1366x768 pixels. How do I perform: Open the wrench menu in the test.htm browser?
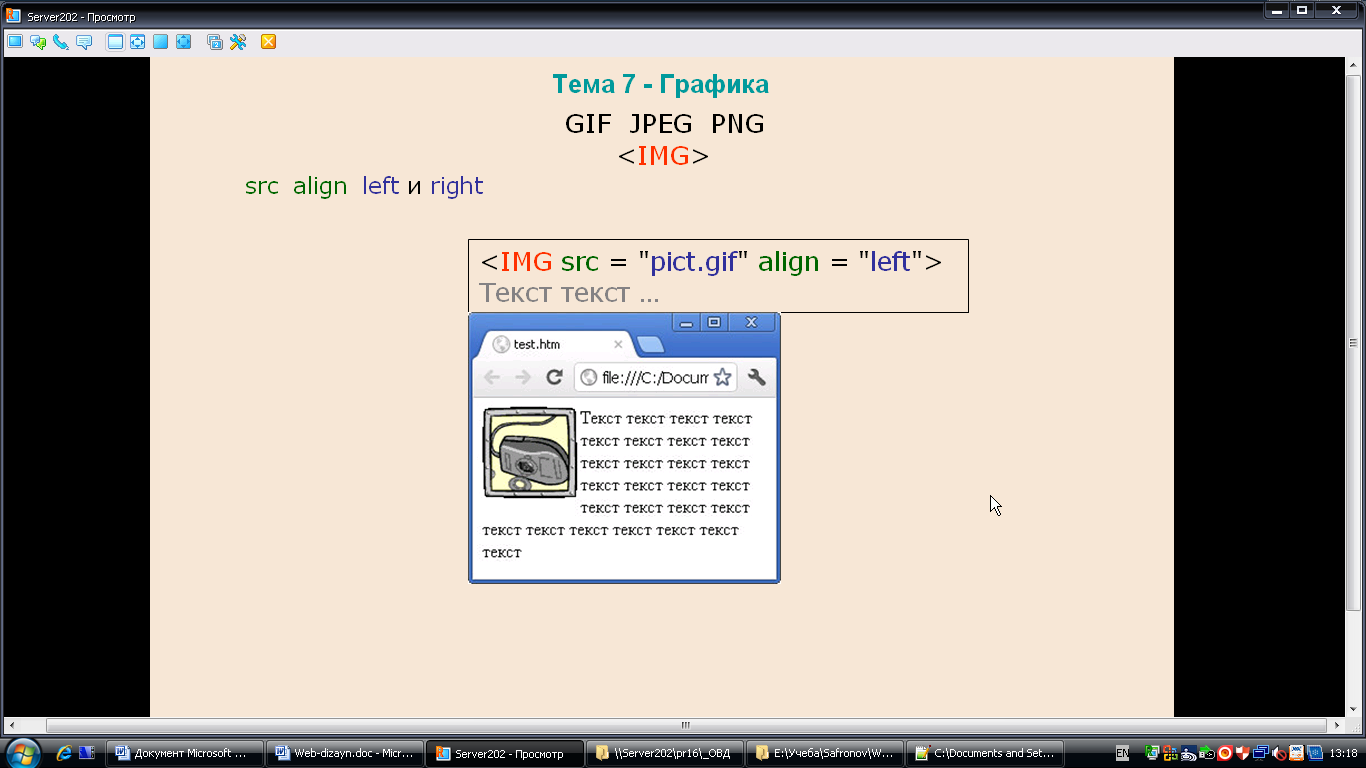coord(757,377)
